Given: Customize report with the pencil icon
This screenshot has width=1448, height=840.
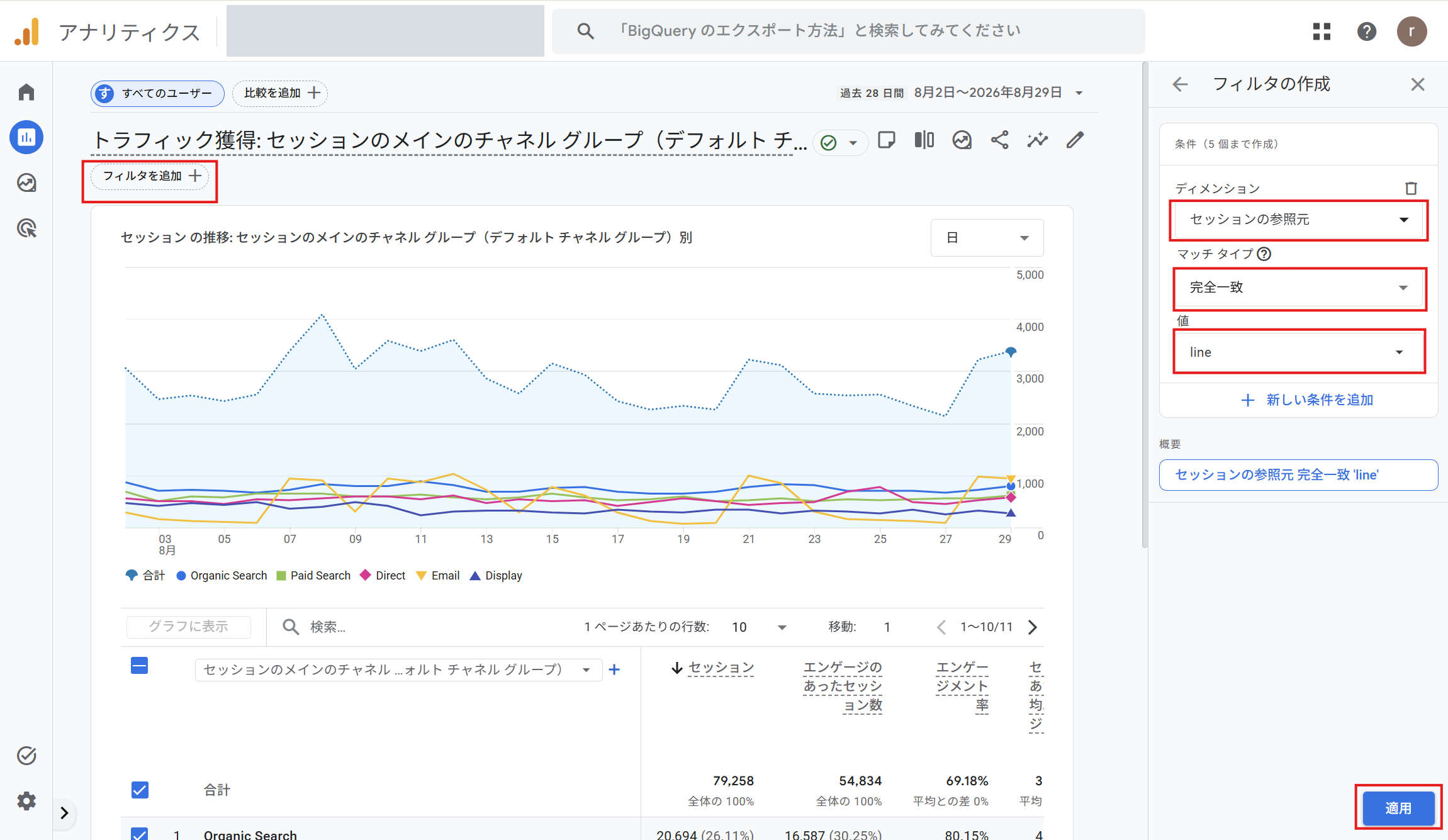Looking at the screenshot, I should pos(1075,140).
